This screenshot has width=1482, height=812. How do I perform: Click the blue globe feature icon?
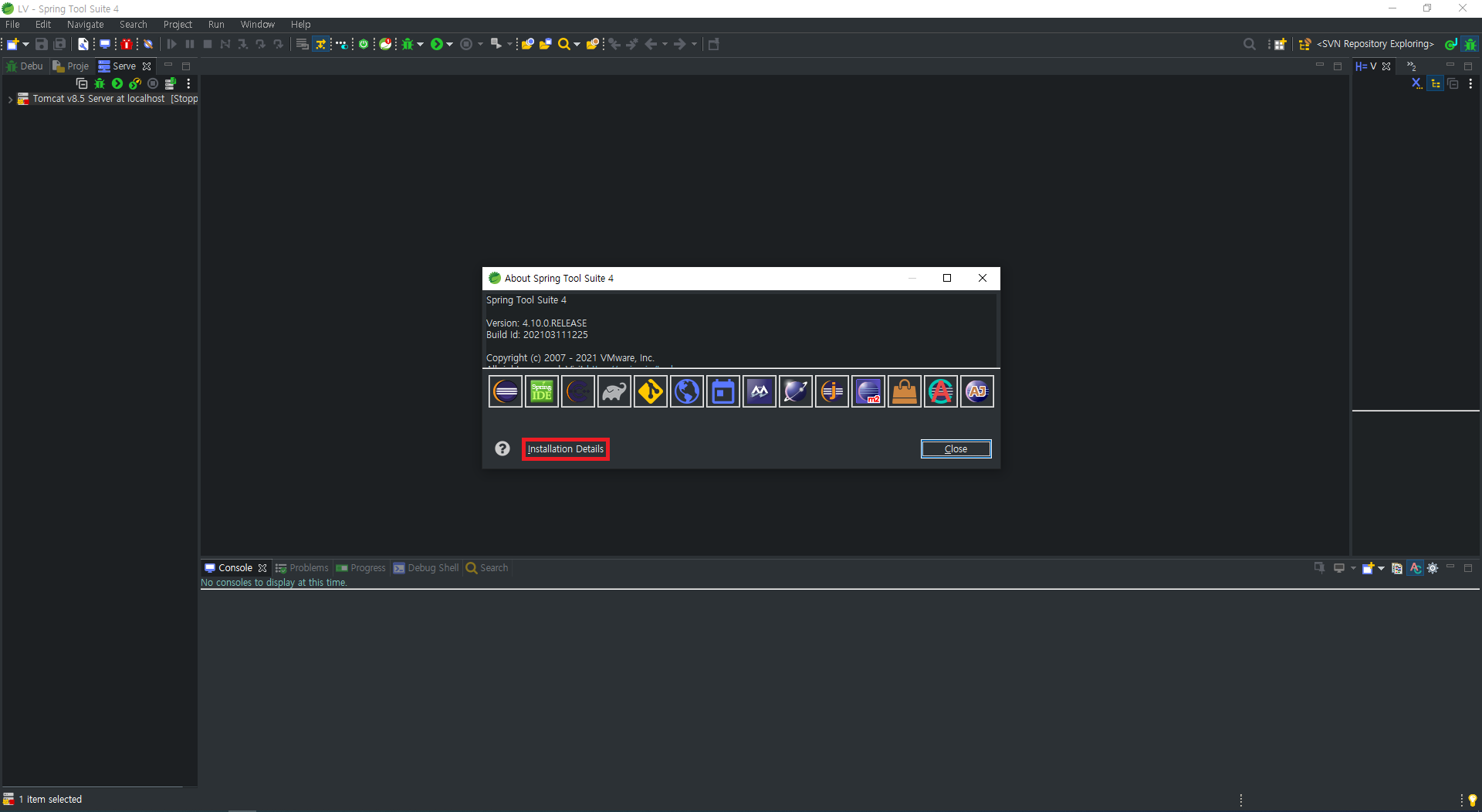687,391
